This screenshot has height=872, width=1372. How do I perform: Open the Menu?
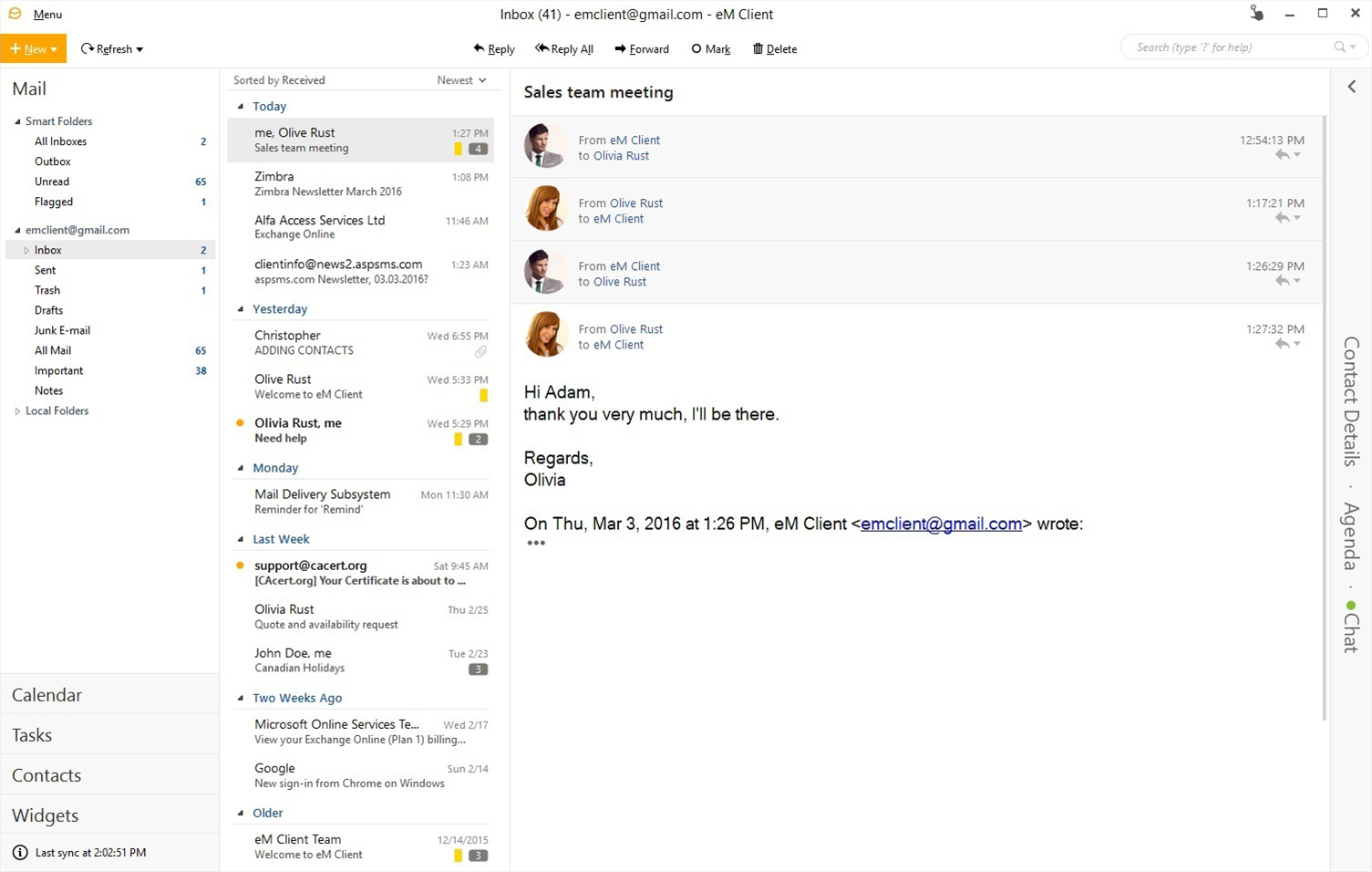point(47,15)
